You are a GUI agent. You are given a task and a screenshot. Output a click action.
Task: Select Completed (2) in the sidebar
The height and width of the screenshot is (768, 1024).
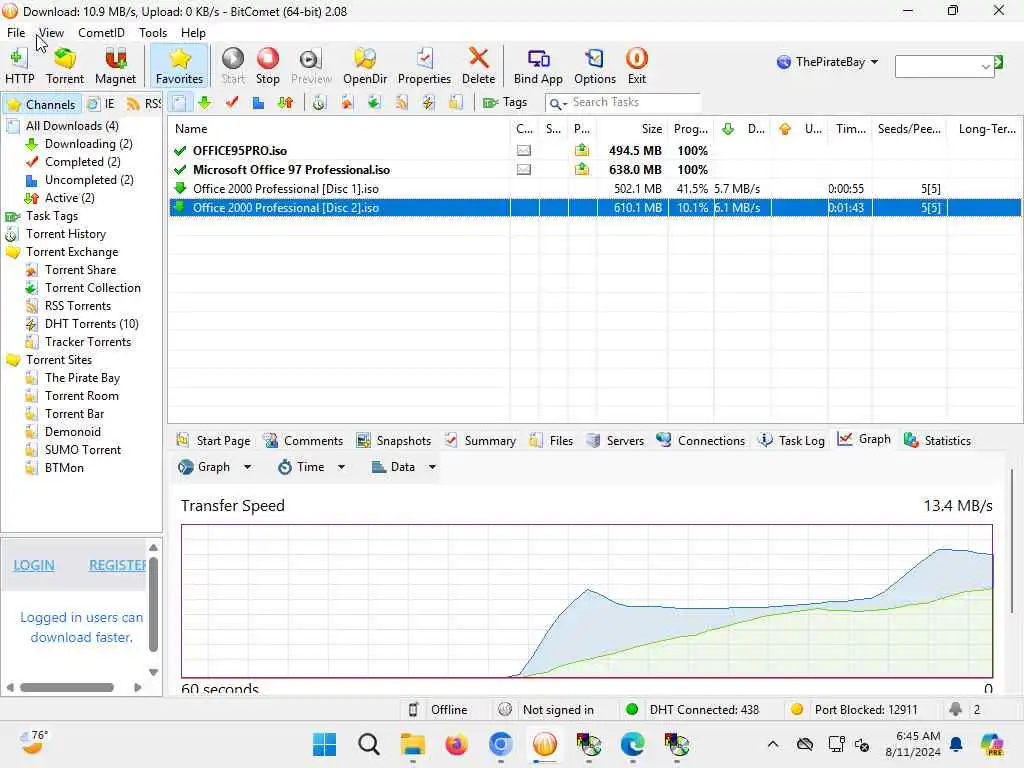click(x=82, y=162)
